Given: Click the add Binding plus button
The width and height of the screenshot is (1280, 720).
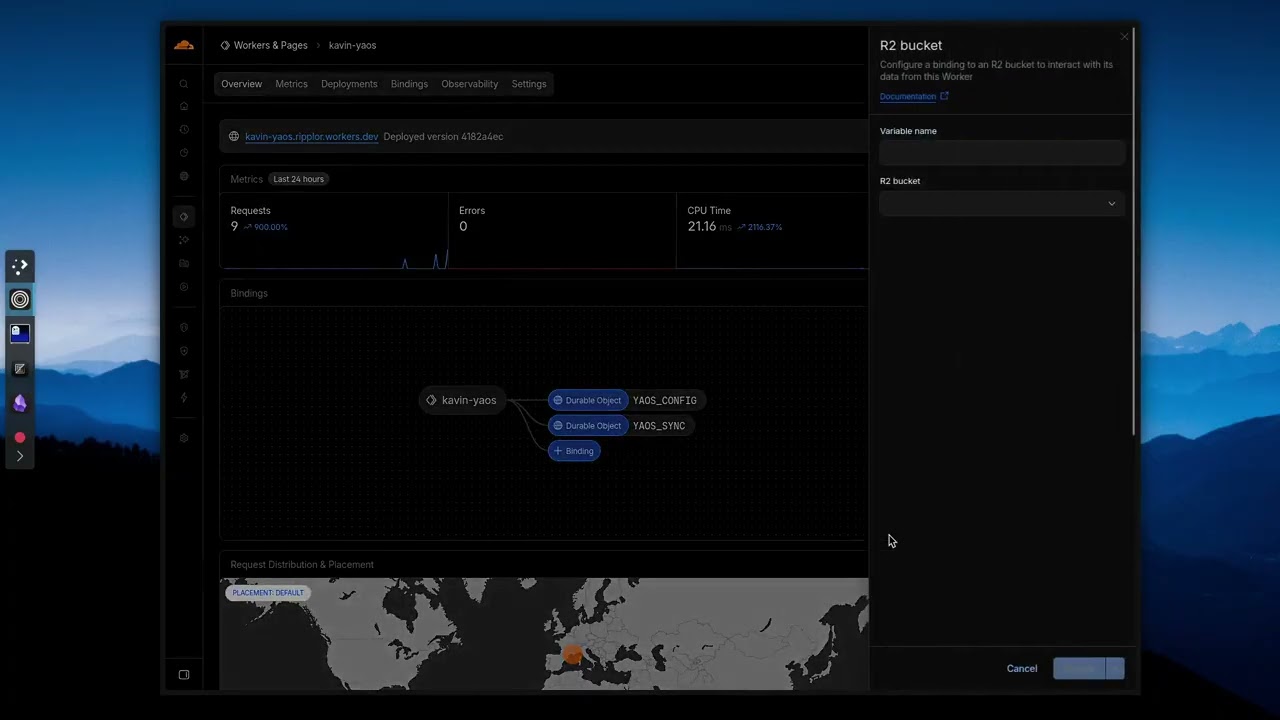Looking at the screenshot, I should pyautogui.click(x=574, y=451).
